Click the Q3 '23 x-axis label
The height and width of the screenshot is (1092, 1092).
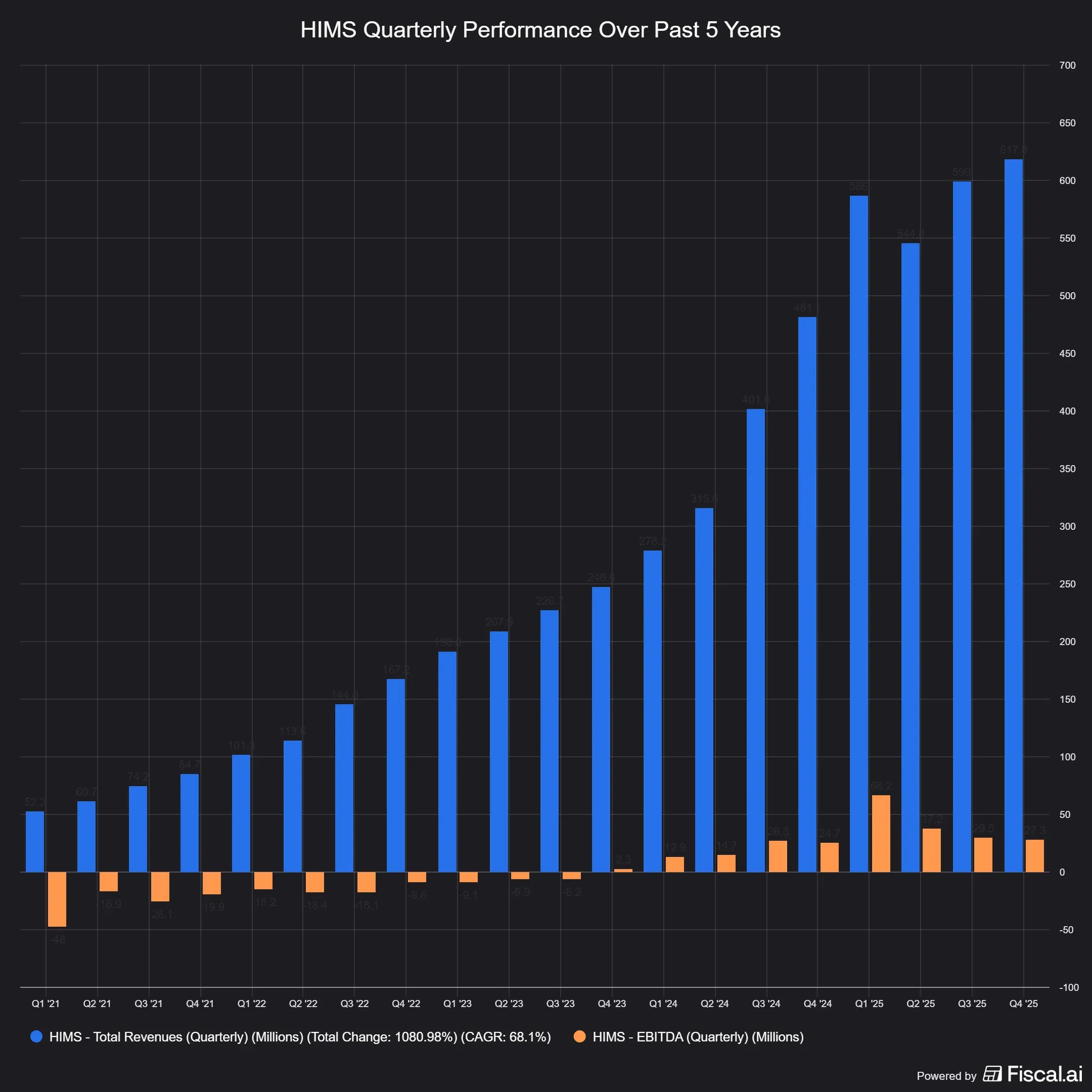click(x=560, y=1003)
